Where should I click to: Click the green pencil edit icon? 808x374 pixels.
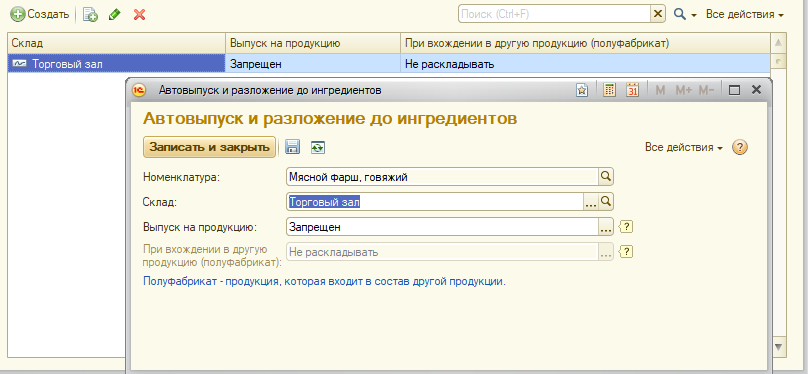tap(114, 14)
